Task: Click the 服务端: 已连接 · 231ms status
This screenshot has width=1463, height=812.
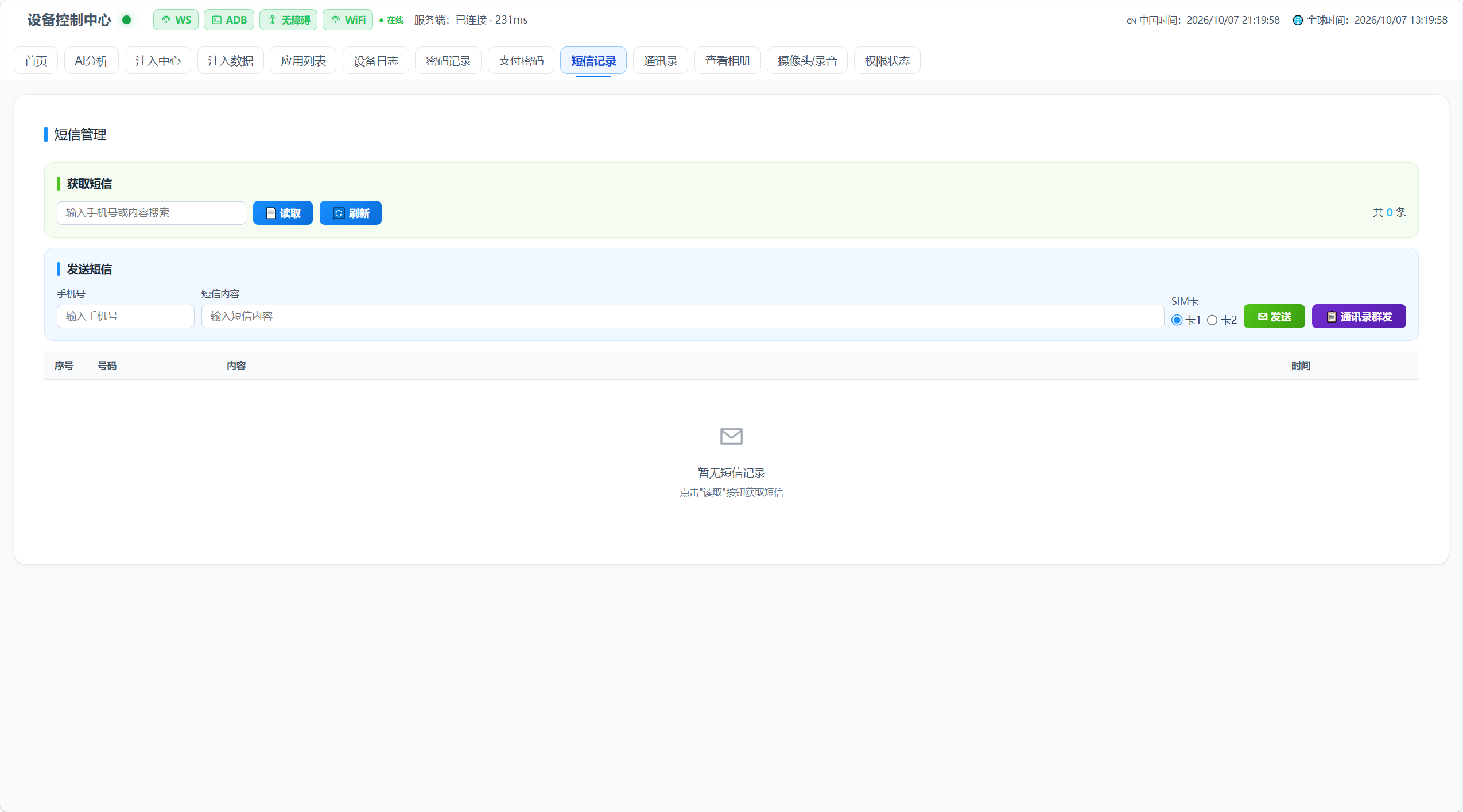Action: pyautogui.click(x=471, y=20)
